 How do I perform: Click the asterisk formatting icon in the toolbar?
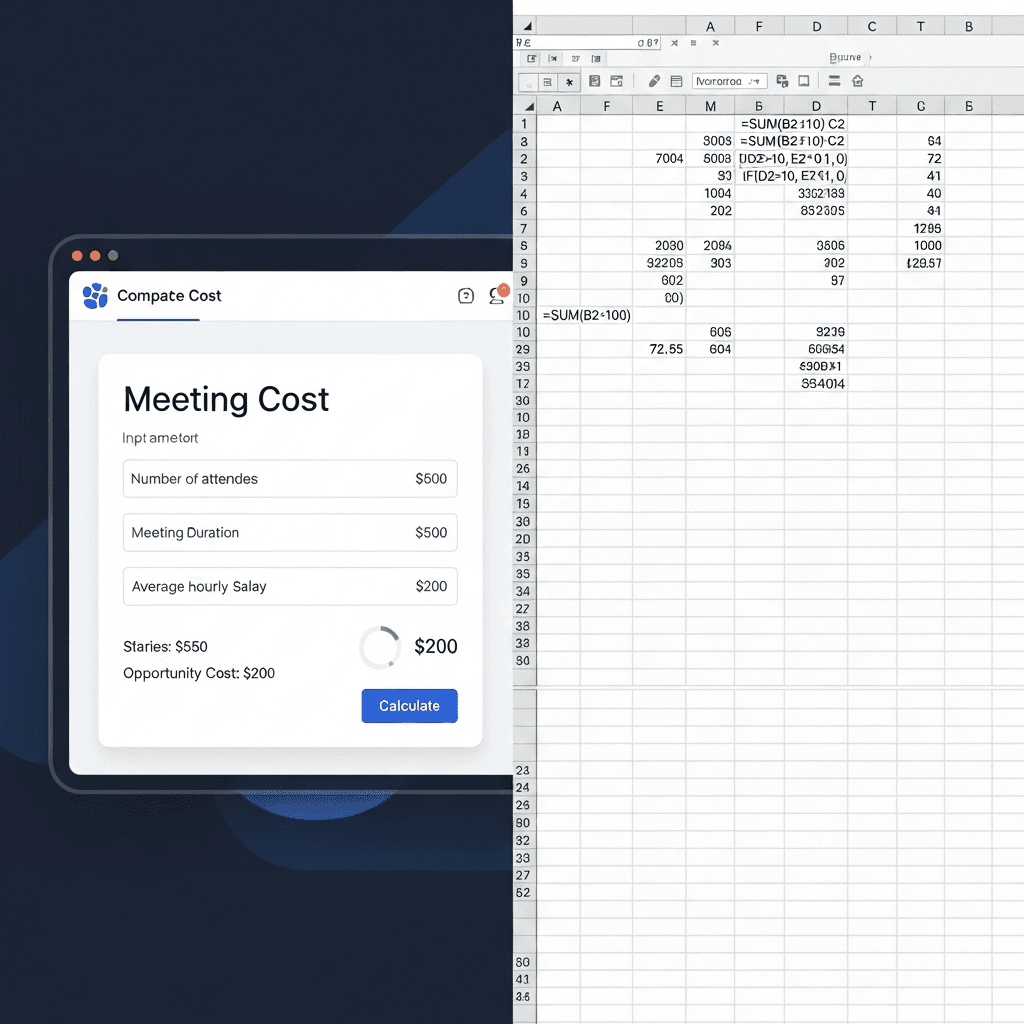569,81
